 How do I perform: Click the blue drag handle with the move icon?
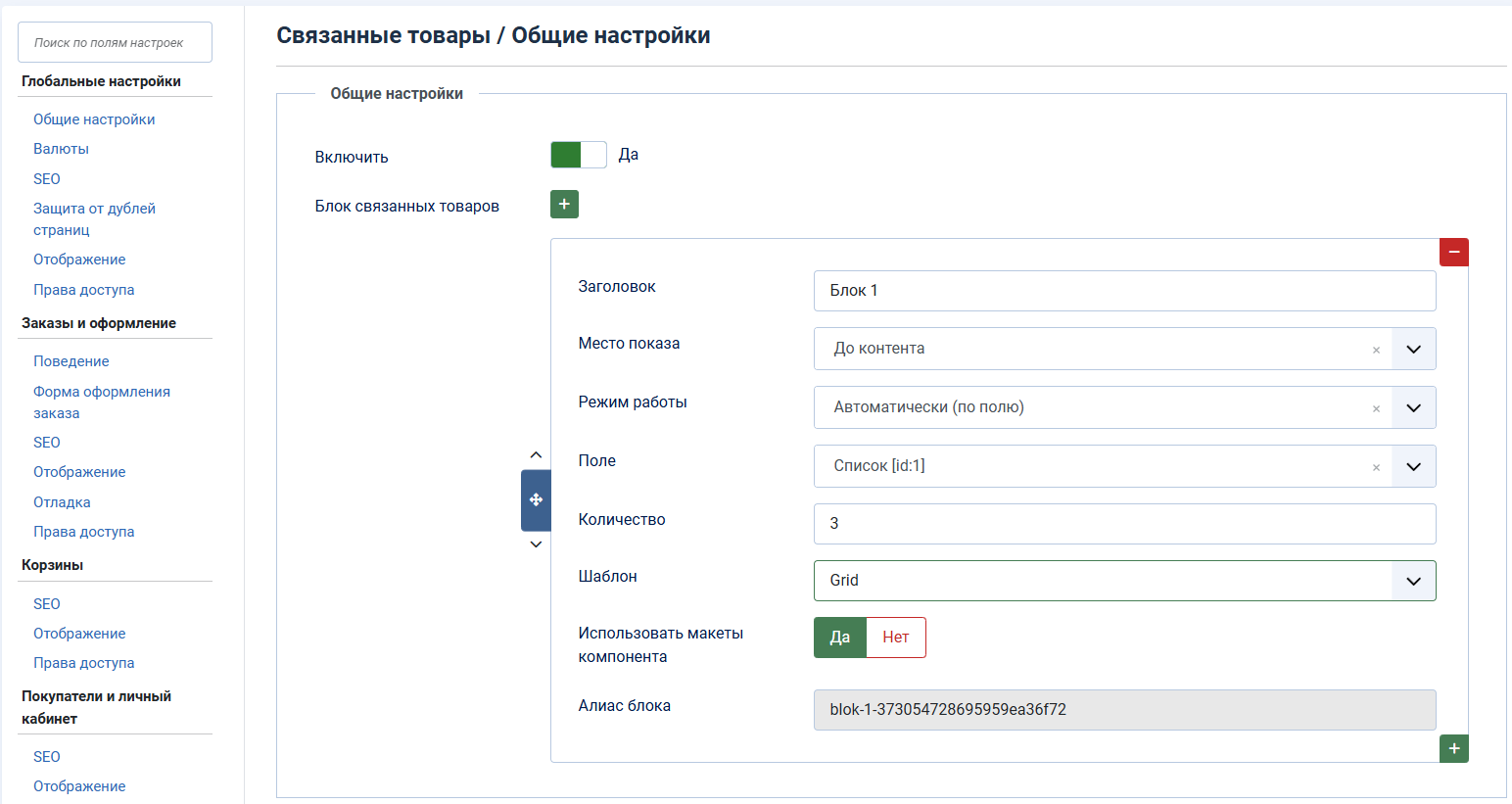tap(536, 500)
